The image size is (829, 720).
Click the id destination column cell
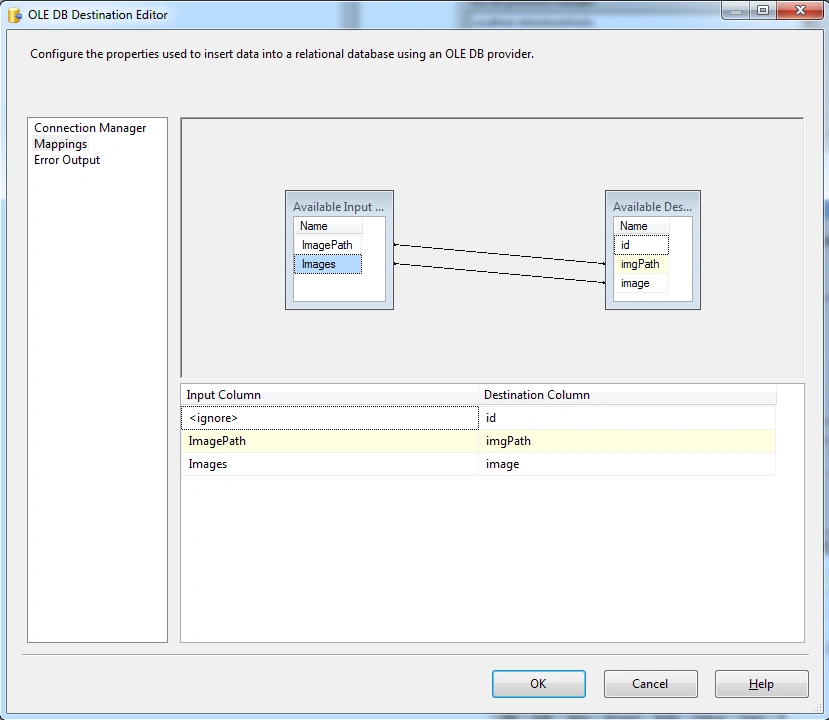pyautogui.click(x=627, y=418)
